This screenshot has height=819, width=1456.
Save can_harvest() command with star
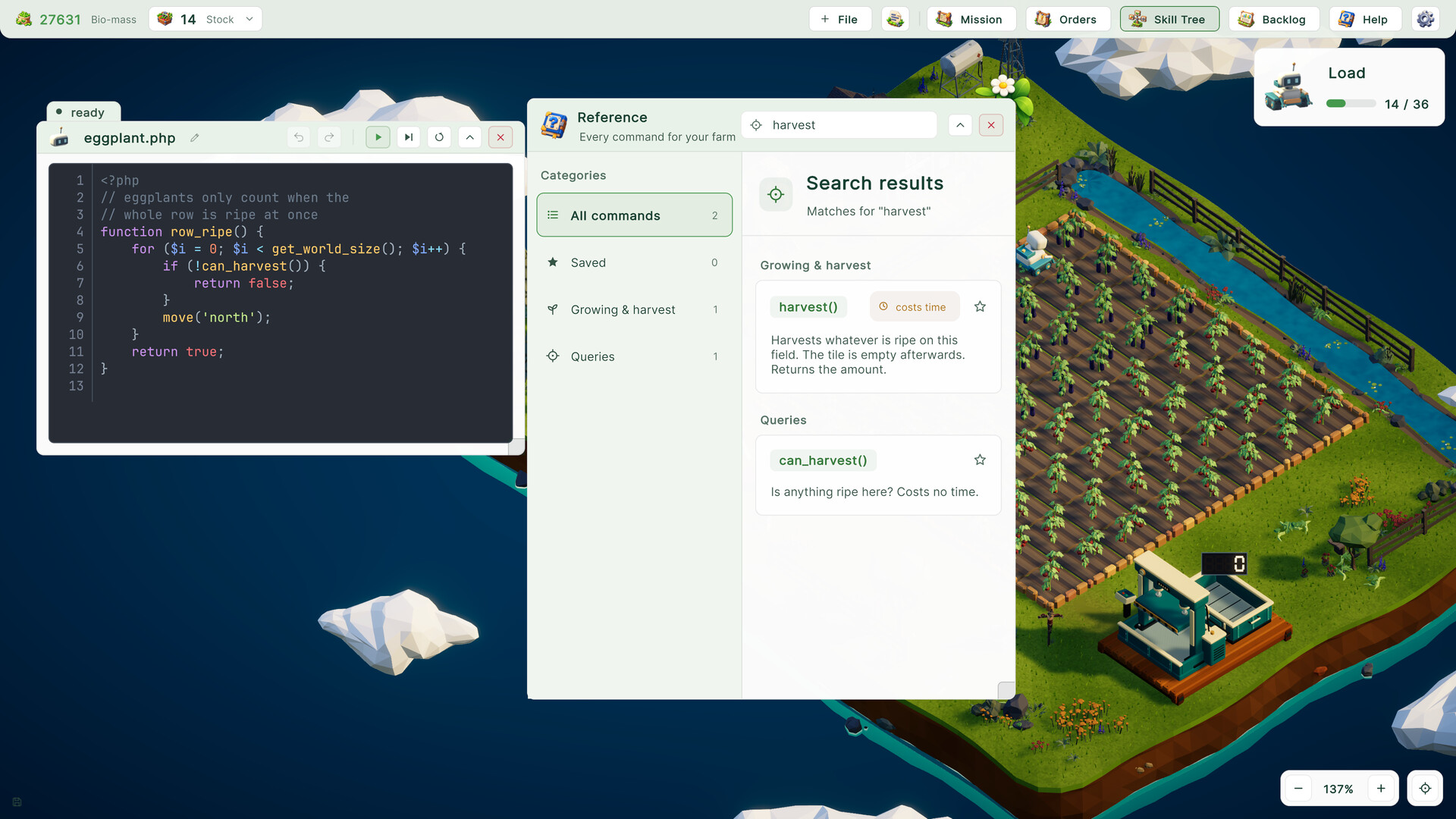980,460
